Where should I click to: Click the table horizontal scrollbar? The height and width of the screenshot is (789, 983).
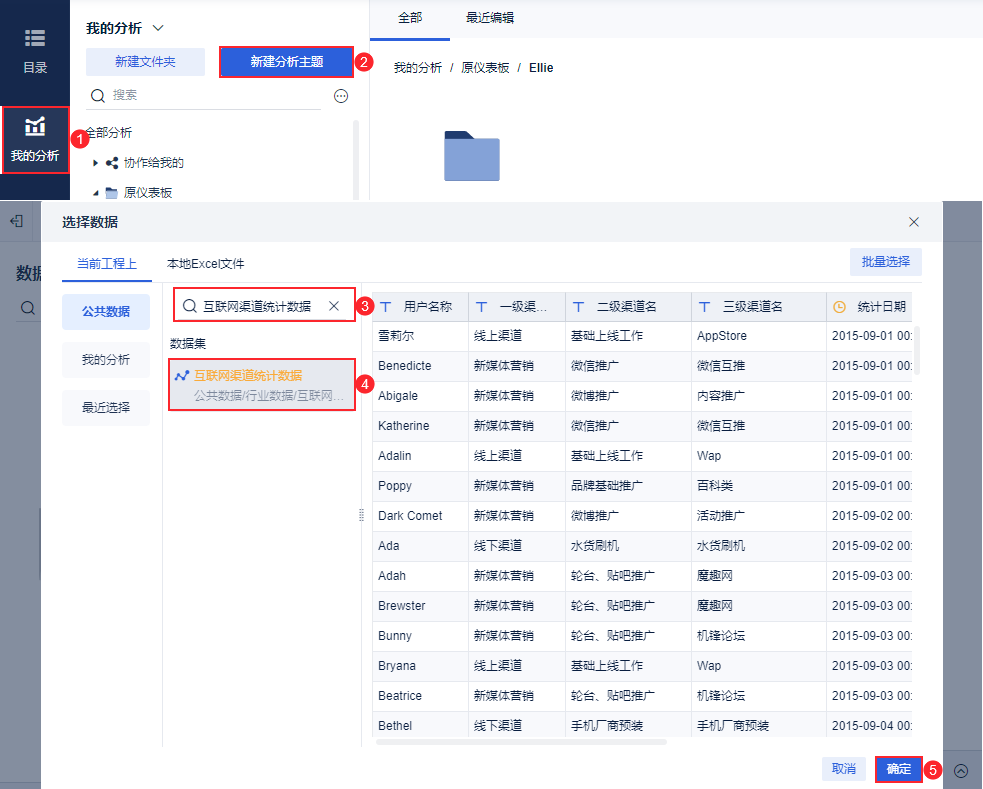[x=521, y=742]
